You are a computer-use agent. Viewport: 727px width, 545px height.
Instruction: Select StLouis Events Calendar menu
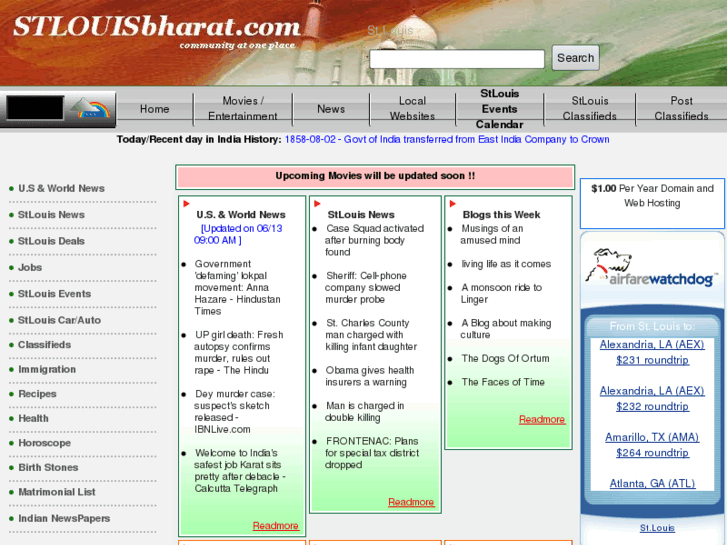499,109
